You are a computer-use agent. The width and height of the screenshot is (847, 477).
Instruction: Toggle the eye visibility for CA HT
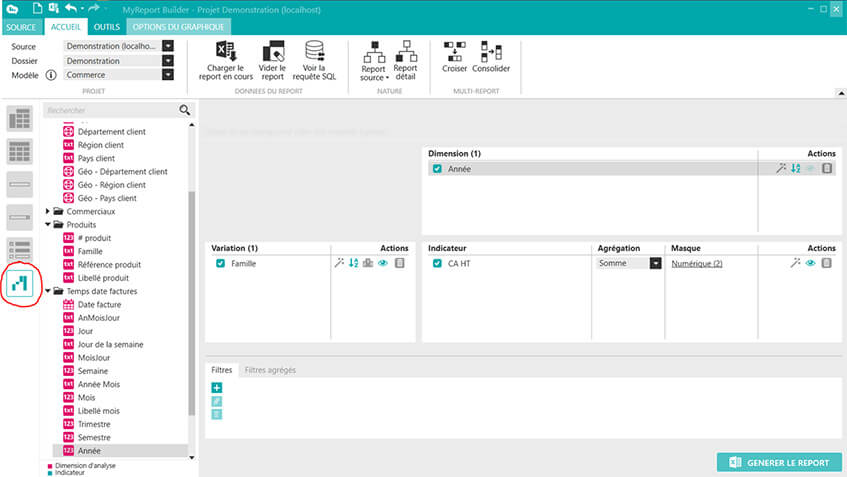810,263
